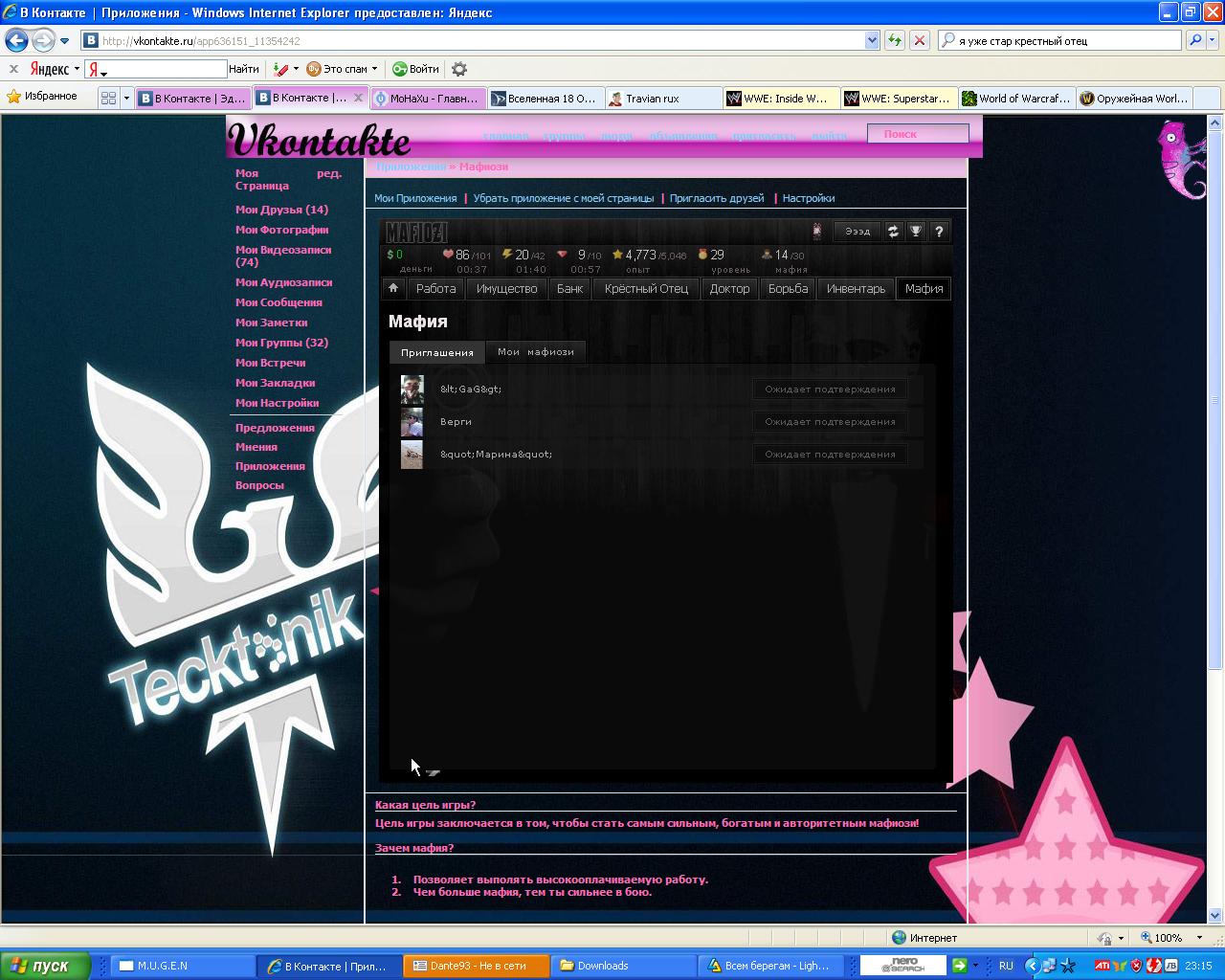Click the mafia members stat icon
The image size is (1225, 980).
click(767, 255)
